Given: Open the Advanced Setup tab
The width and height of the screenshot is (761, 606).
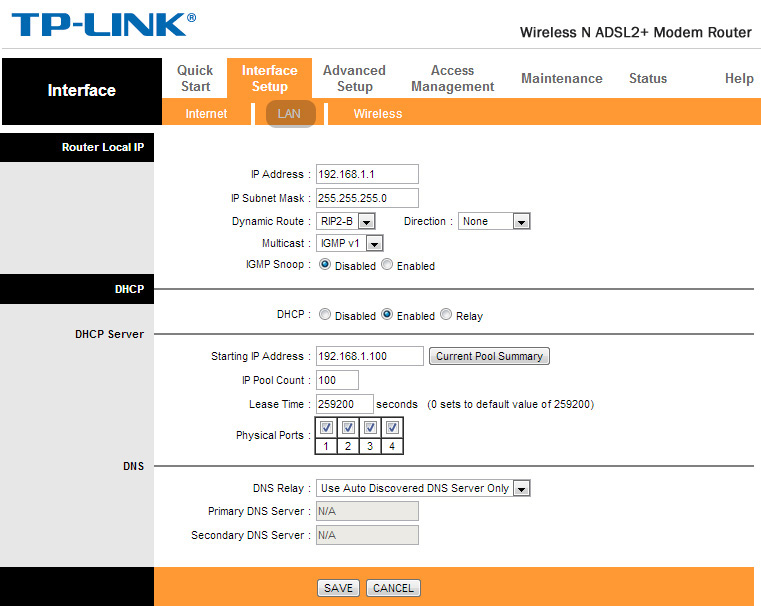Looking at the screenshot, I should [354, 78].
